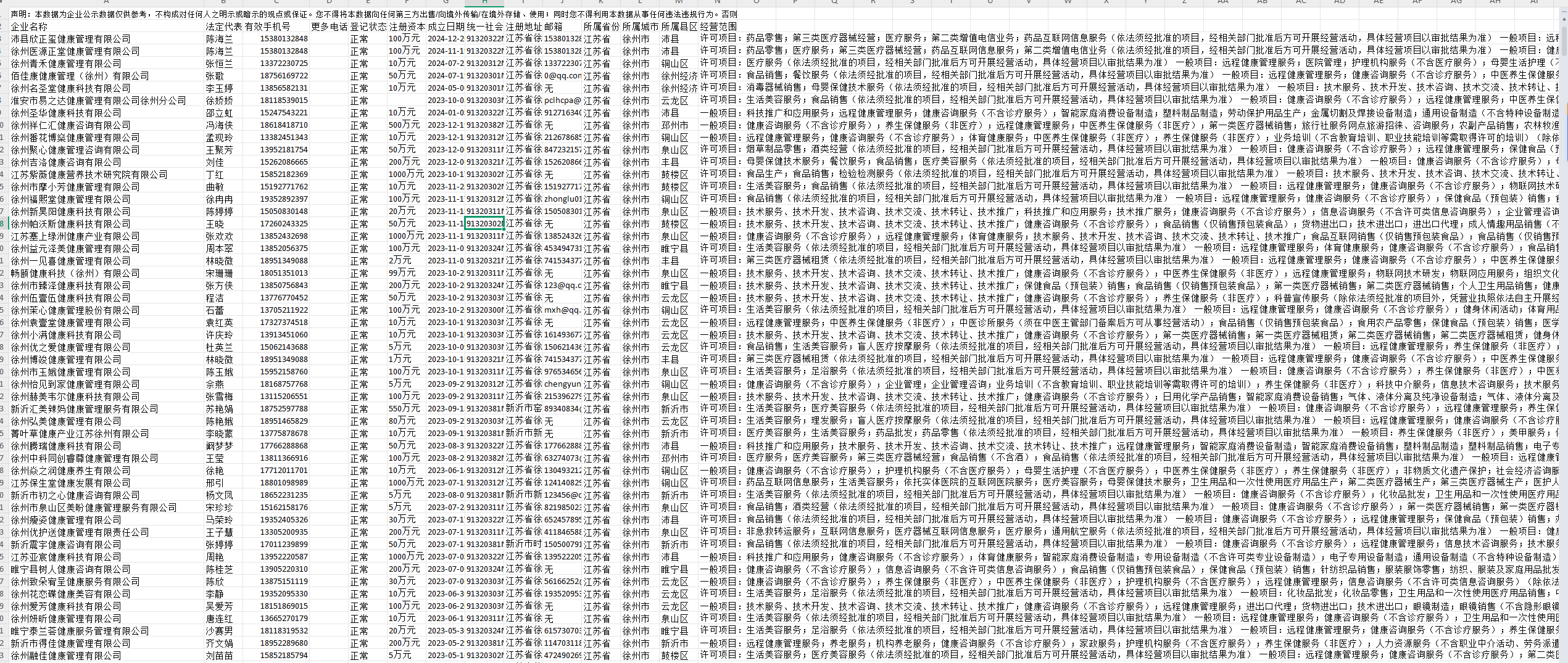1568x663 pixels.
Task: Click the 经营范围 header cell
Action: tap(718, 27)
